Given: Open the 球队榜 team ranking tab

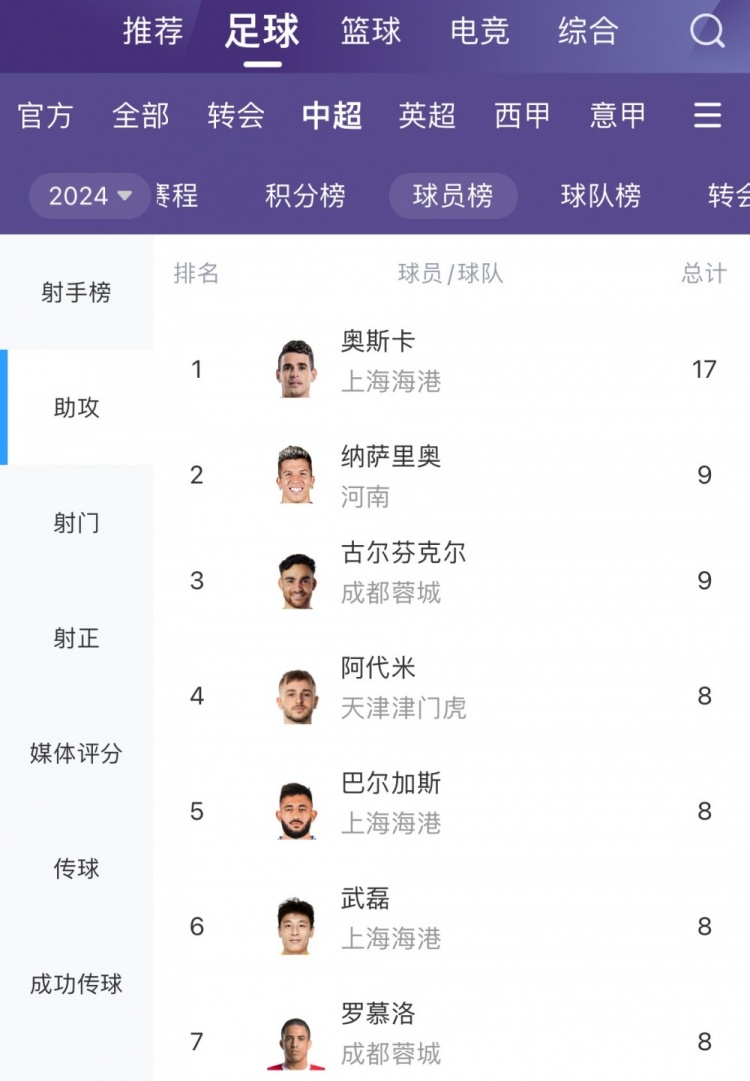Looking at the screenshot, I should tap(600, 196).
